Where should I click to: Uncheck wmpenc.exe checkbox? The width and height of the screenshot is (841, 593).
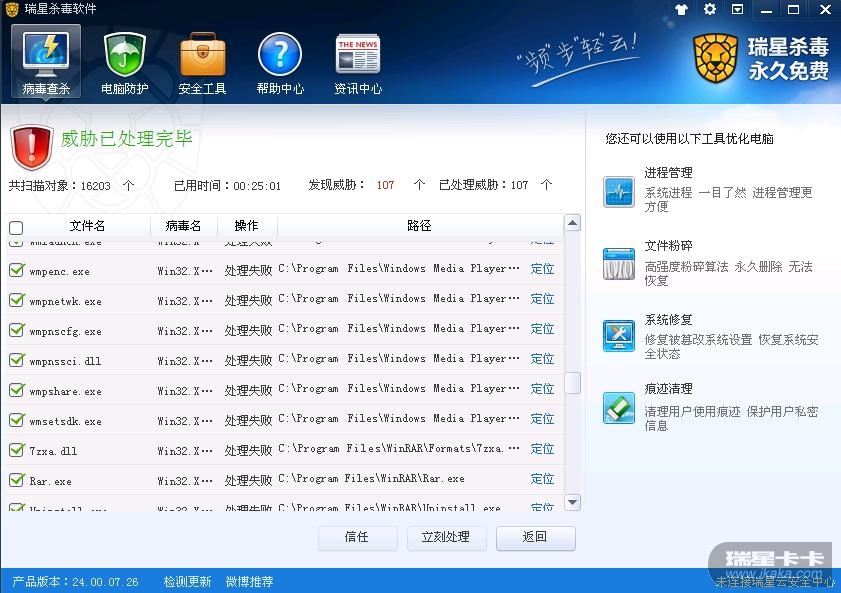pyautogui.click(x=17, y=270)
